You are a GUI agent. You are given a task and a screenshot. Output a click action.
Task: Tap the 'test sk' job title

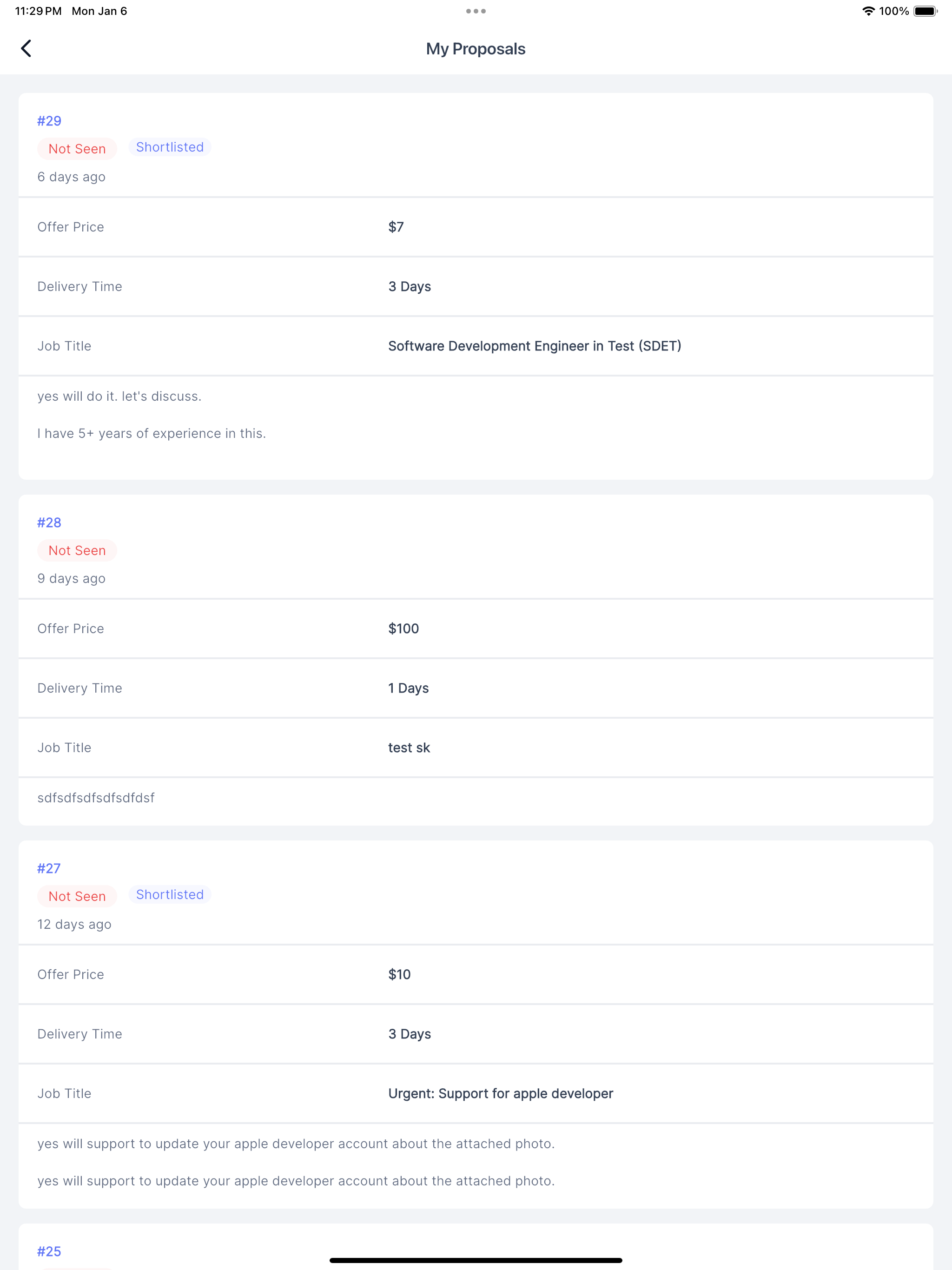(x=410, y=747)
